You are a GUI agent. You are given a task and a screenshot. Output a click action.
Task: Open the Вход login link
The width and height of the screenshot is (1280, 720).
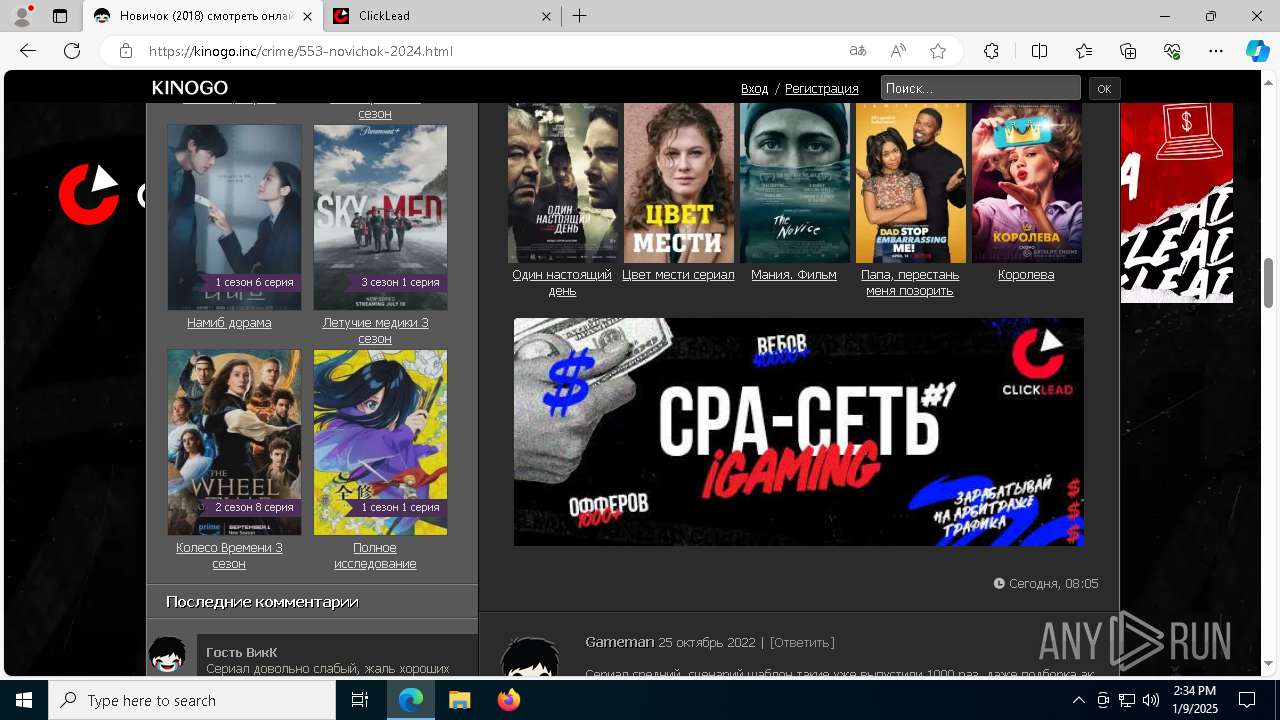point(754,88)
